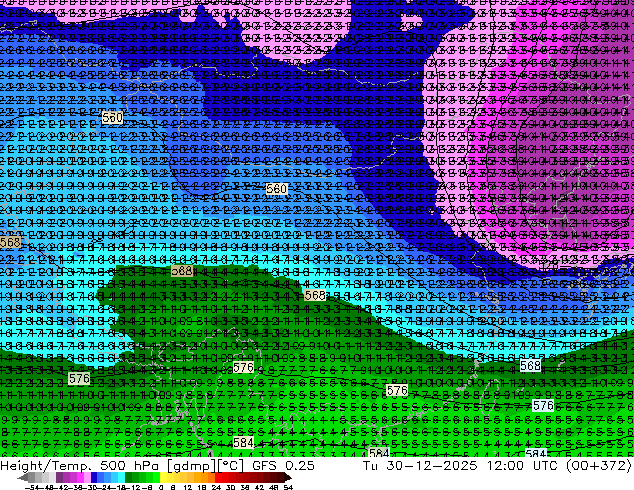Select the bright magenta swatch in the legend
The width and height of the screenshot is (634, 490).
[80, 477]
